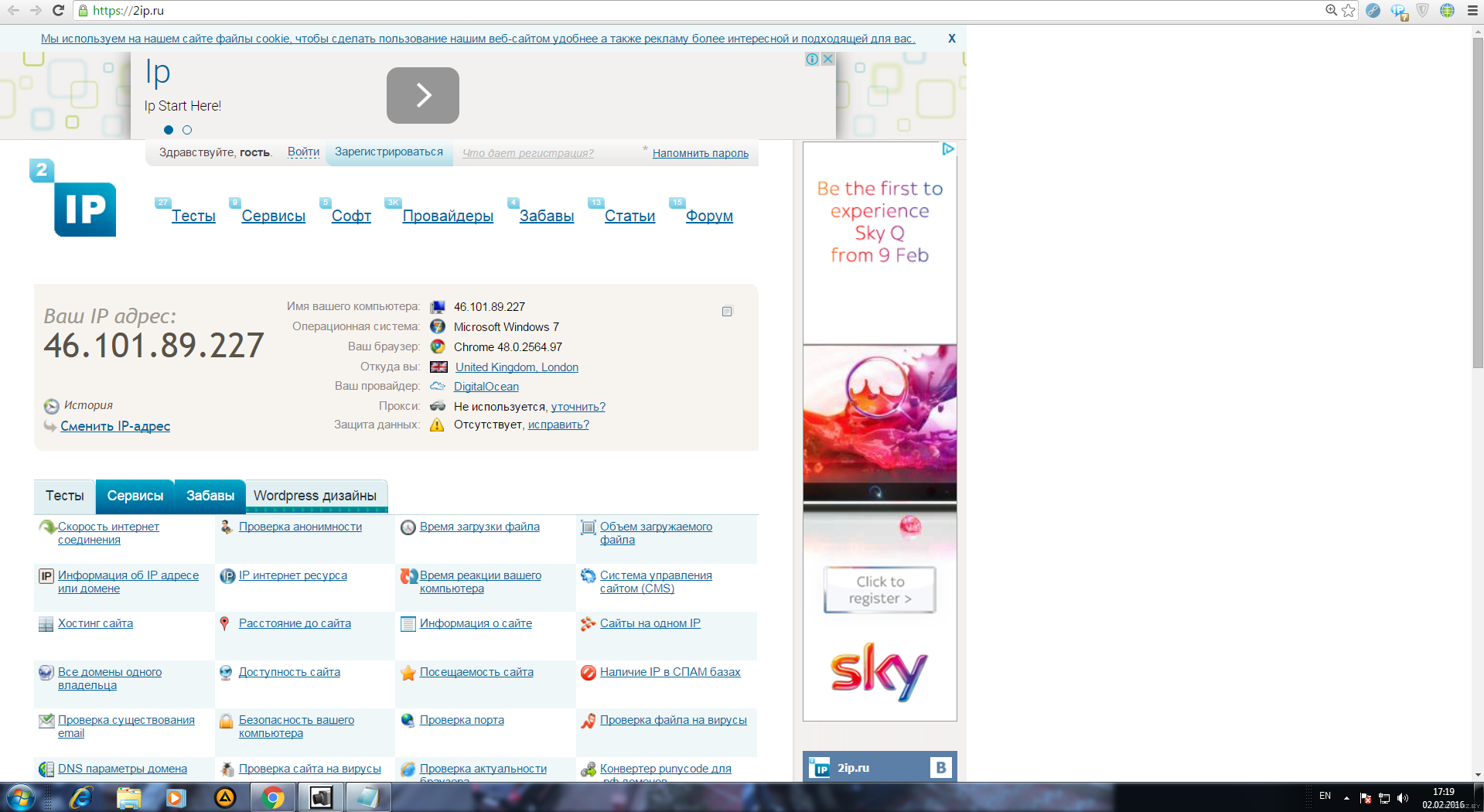
Task: Open Internet Explorer from taskbar
Action: pyautogui.click(x=80, y=797)
